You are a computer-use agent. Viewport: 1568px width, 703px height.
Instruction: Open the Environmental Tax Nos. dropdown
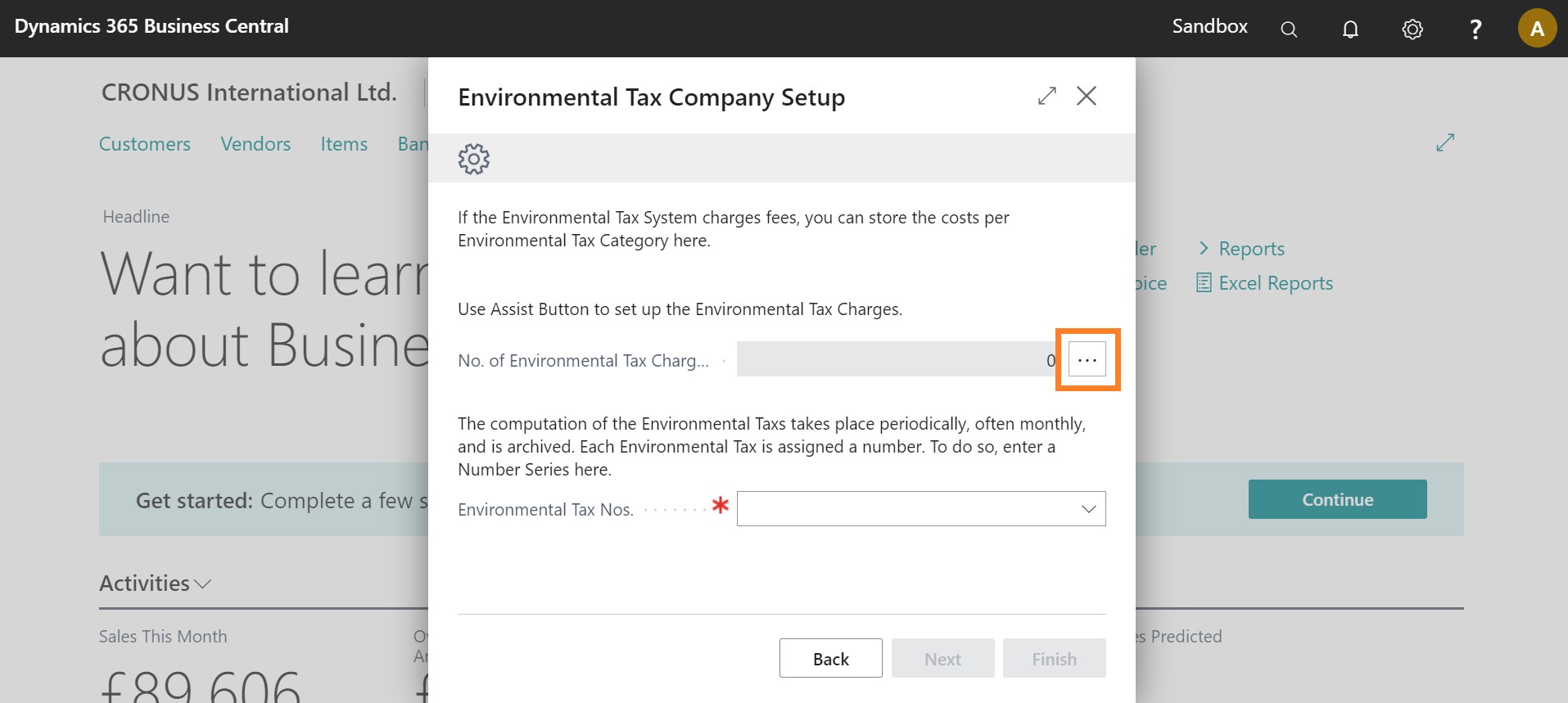point(1088,509)
